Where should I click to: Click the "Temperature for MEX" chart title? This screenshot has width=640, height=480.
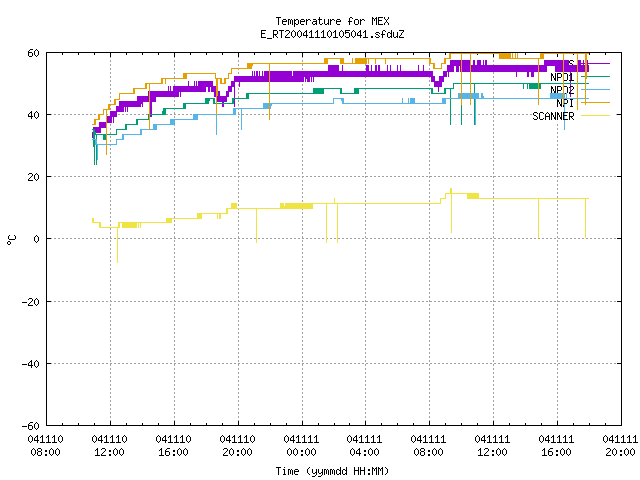(332, 21)
